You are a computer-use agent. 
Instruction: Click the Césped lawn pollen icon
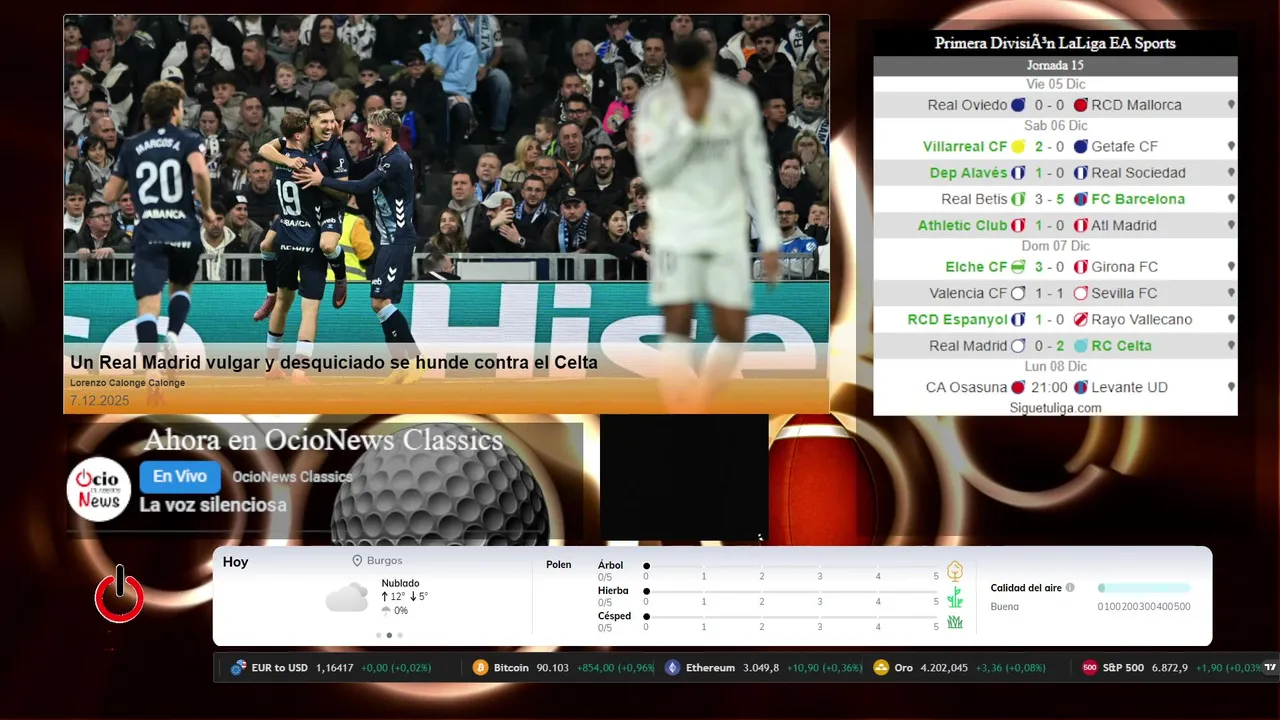point(955,622)
